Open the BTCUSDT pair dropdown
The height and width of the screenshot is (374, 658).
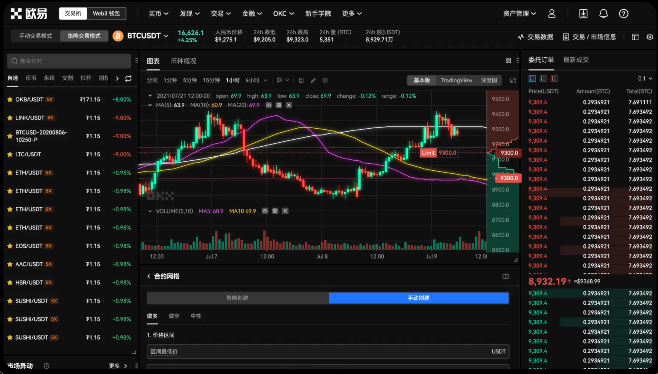point(148,36)
